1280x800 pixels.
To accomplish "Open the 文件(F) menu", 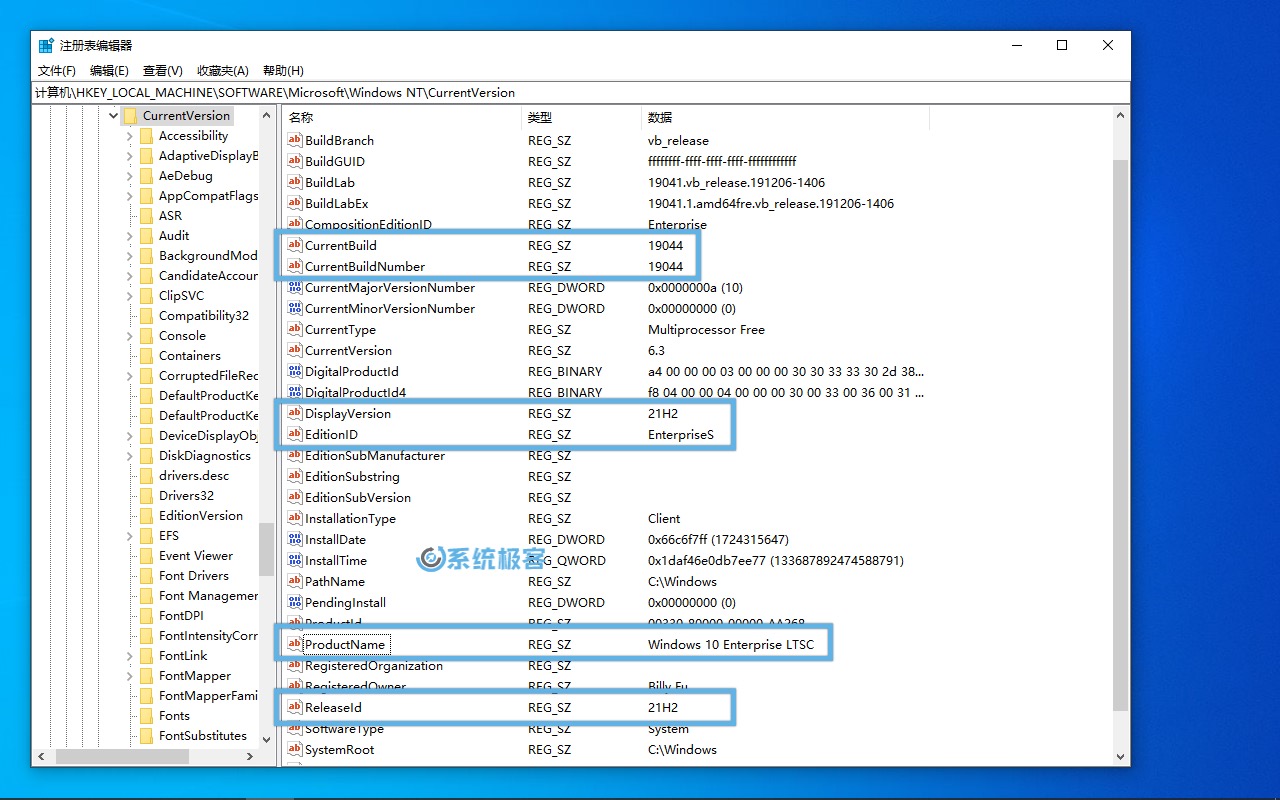I will click(x=57, y=71).
